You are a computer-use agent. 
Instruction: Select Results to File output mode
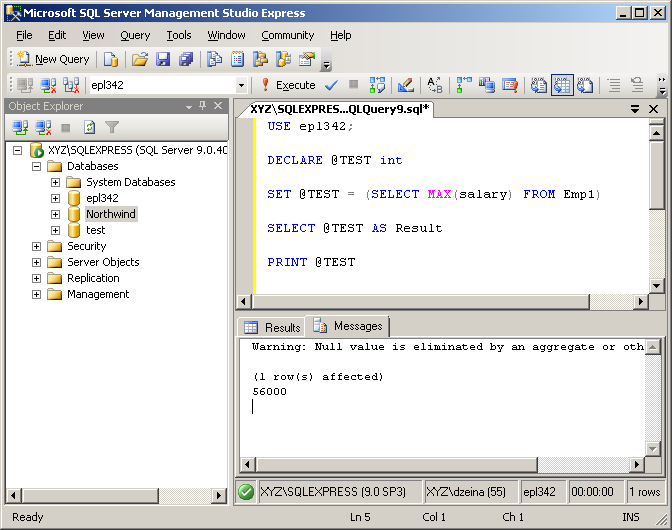pyautogui.click(x=585, y=85)
